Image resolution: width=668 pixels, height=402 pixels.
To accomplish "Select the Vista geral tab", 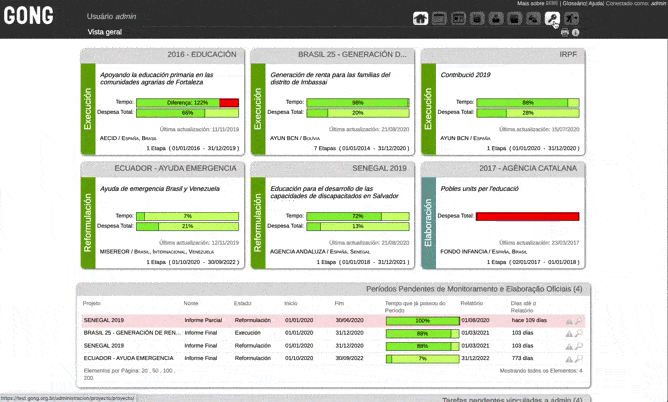I will pos(104,32).
